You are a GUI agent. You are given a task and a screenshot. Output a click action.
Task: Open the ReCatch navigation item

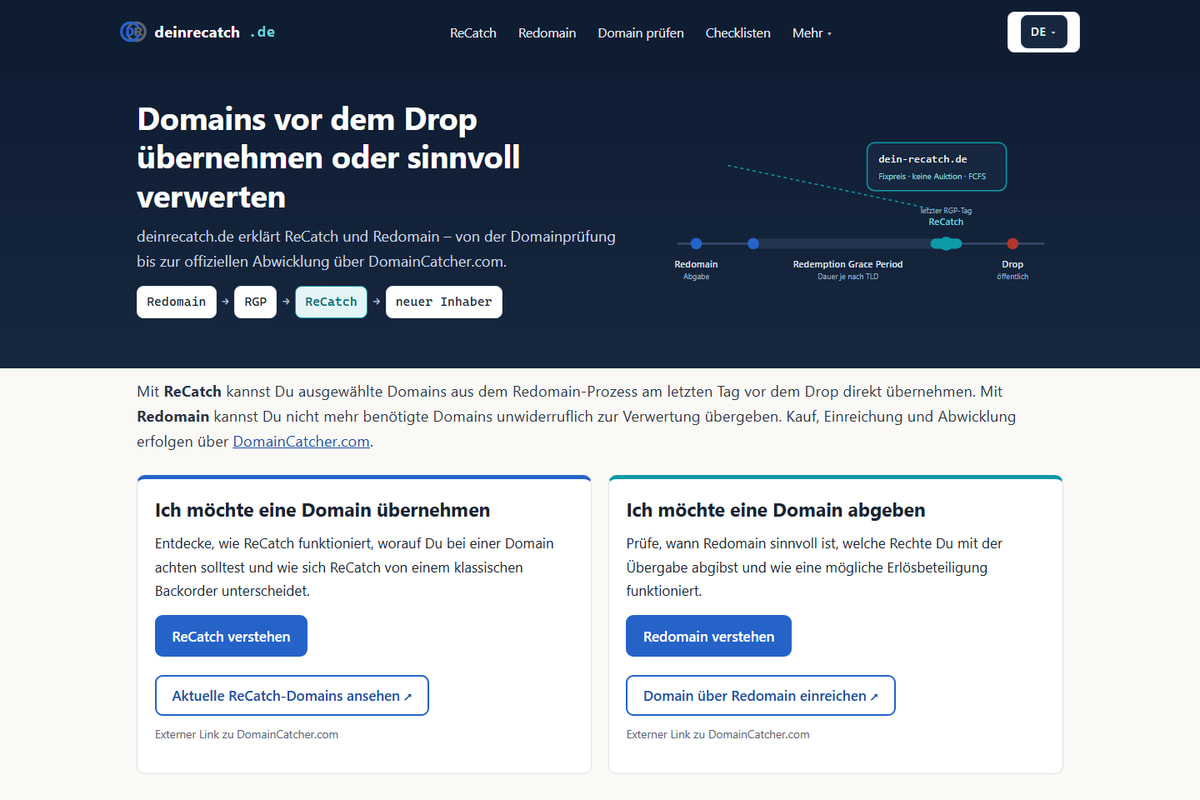tap(473, 33)
